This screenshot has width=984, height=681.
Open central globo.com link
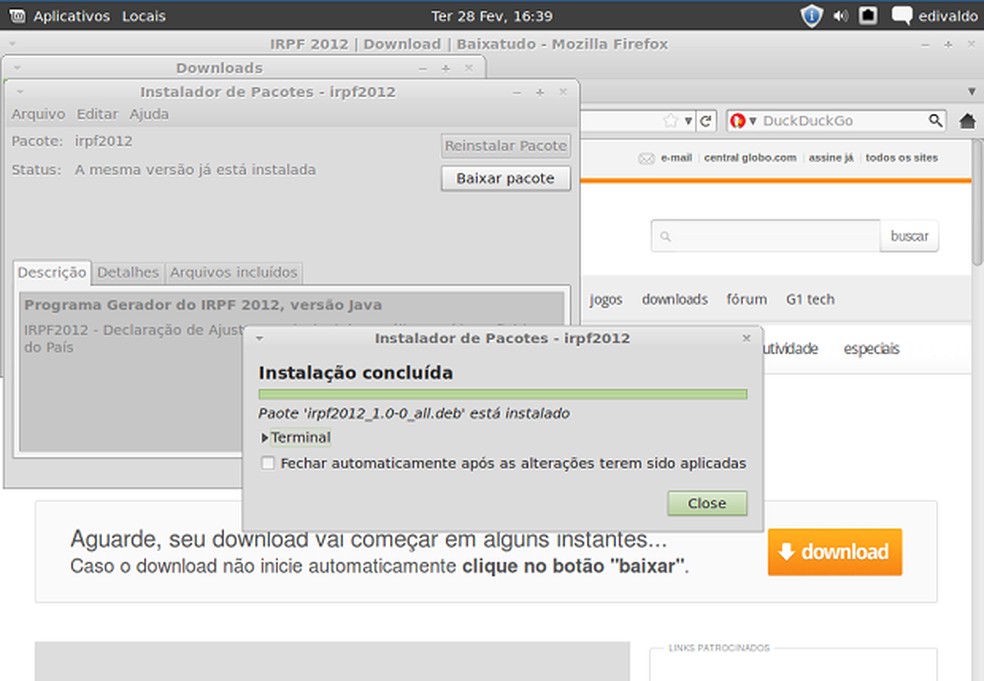(x=750, y=158)
